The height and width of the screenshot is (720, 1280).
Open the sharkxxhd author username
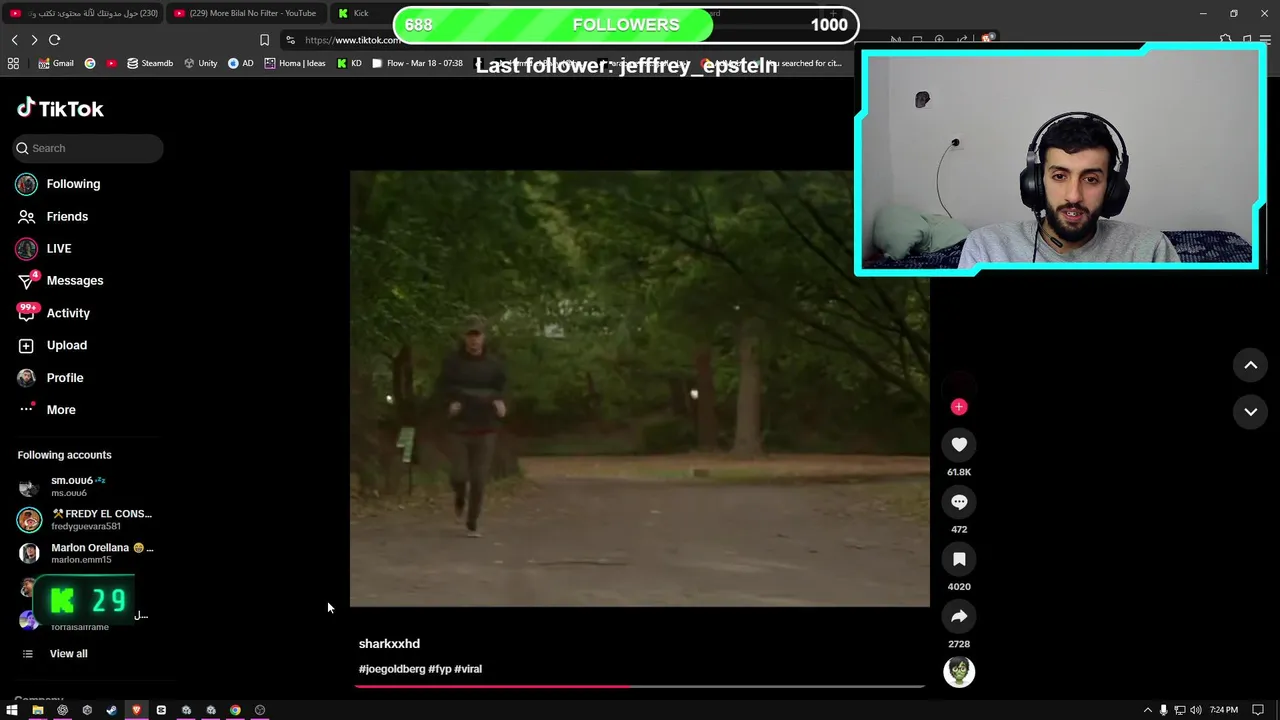(389, 644)
